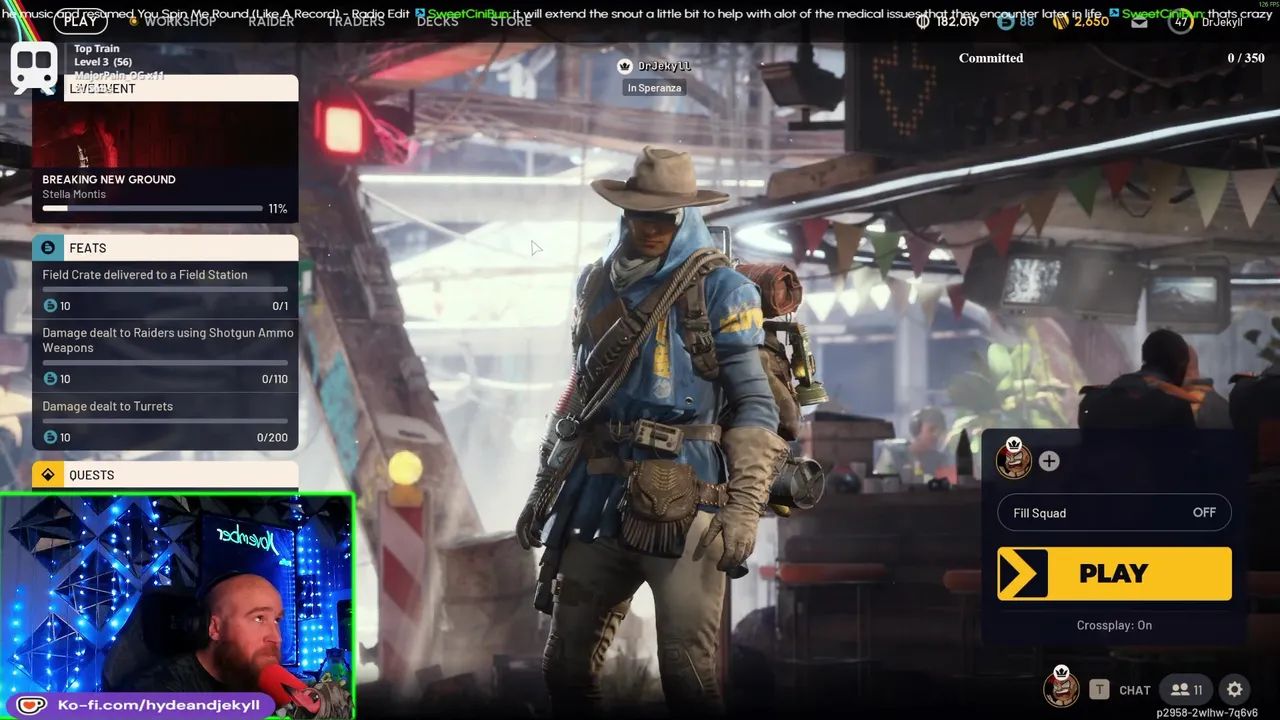Switch to the RAIDER tab
1280x720 pixels.
point(271,21)
